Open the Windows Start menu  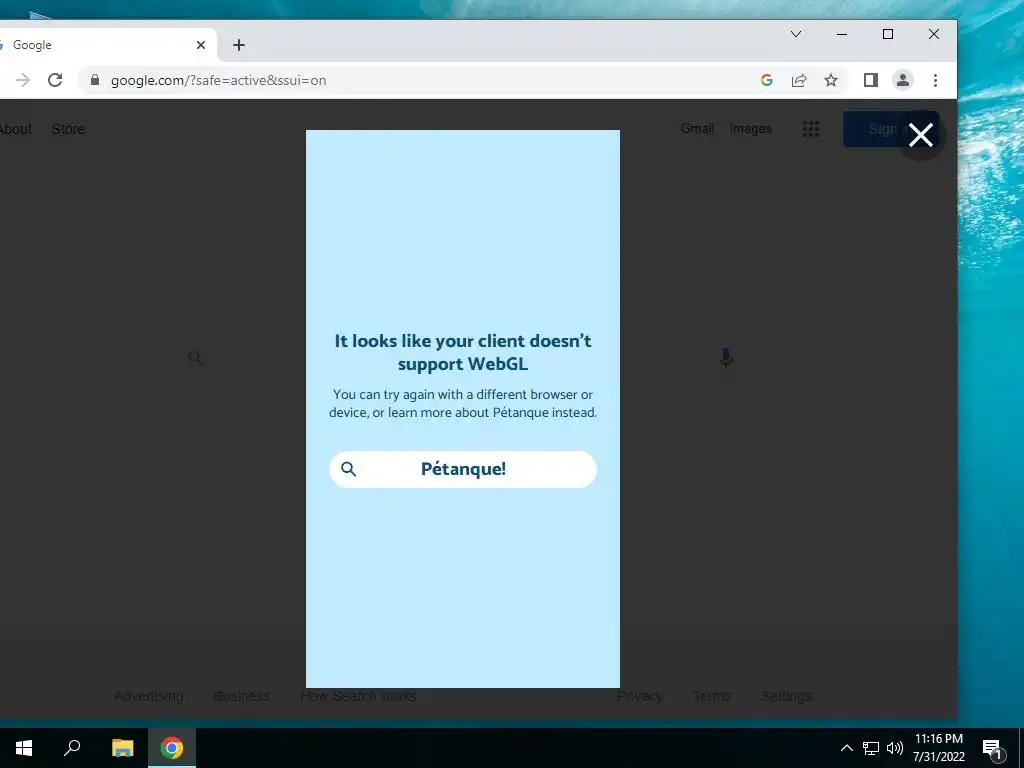24,748
